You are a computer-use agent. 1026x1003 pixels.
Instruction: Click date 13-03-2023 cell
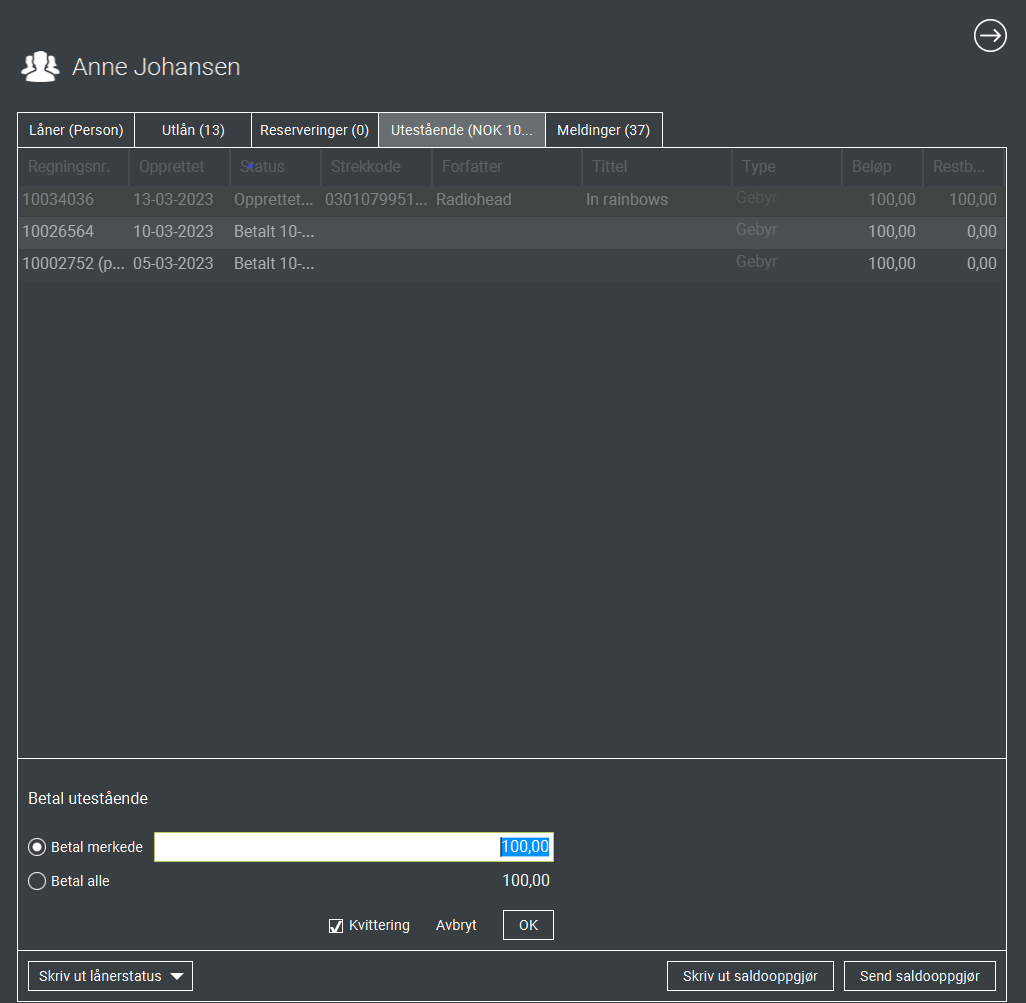(x=173, y=200)
